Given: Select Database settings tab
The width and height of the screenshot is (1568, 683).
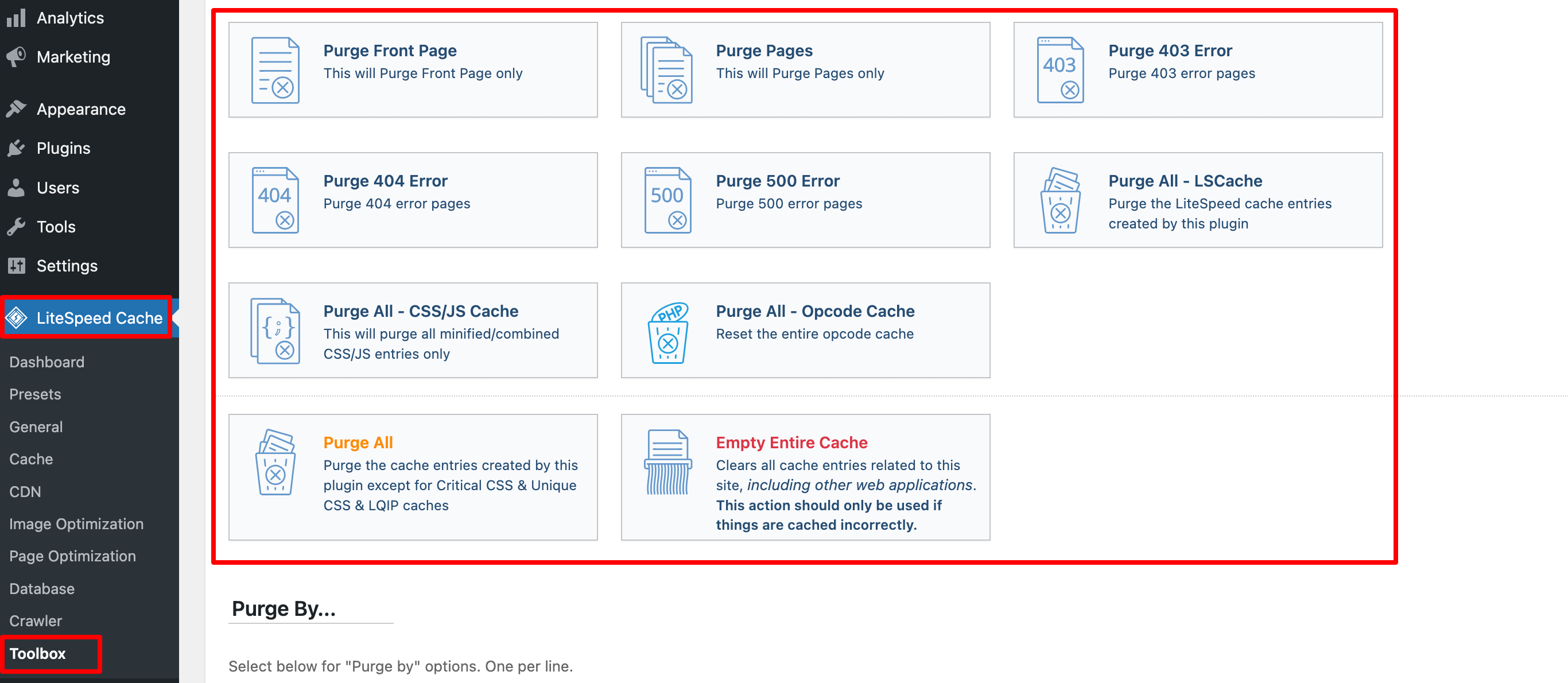Looking at the screenshot, I should pos(41,588).
